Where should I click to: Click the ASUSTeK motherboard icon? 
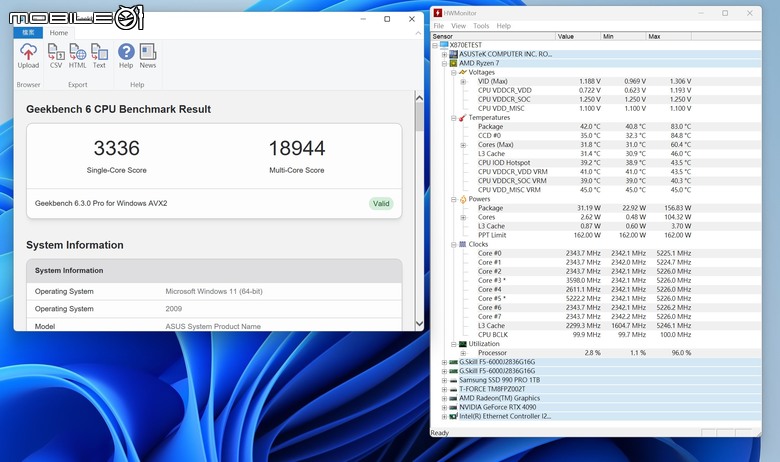pyautogui.click(x=453, y=54)
